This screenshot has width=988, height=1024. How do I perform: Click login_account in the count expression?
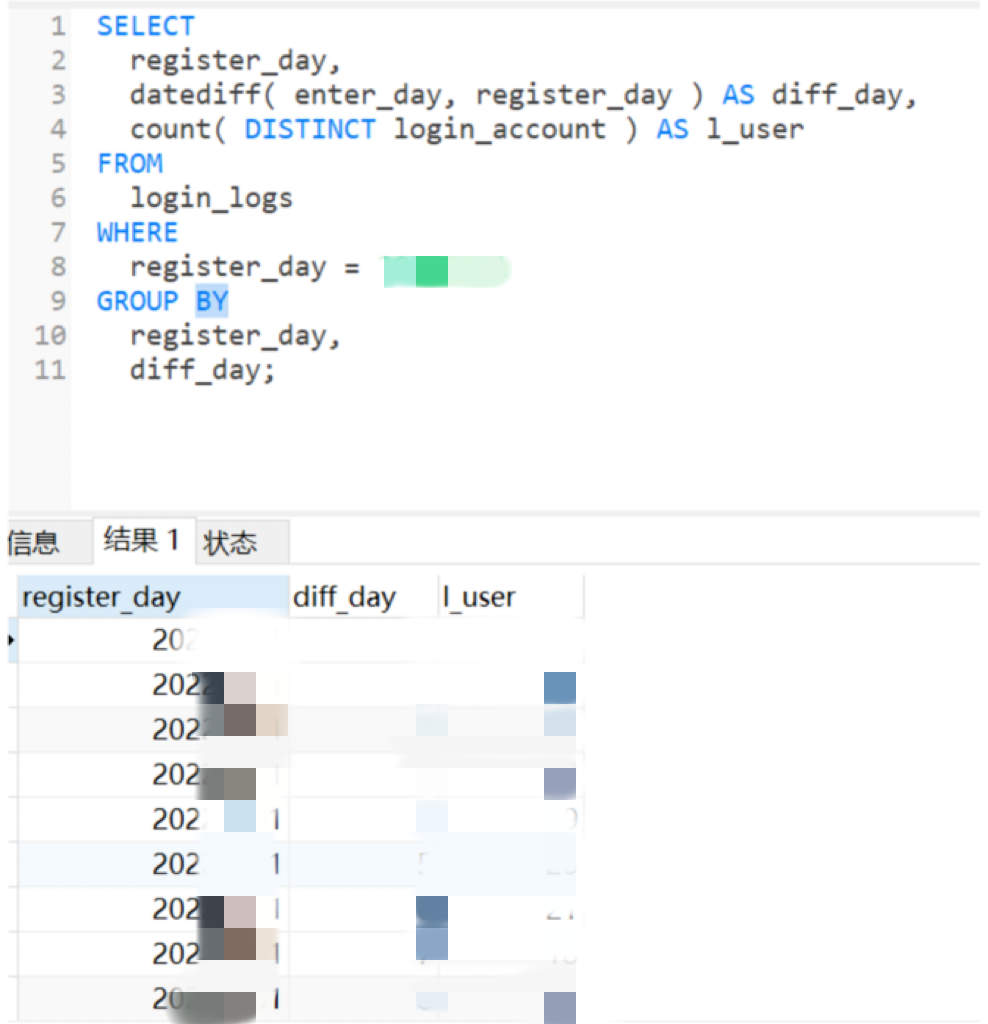500,129
